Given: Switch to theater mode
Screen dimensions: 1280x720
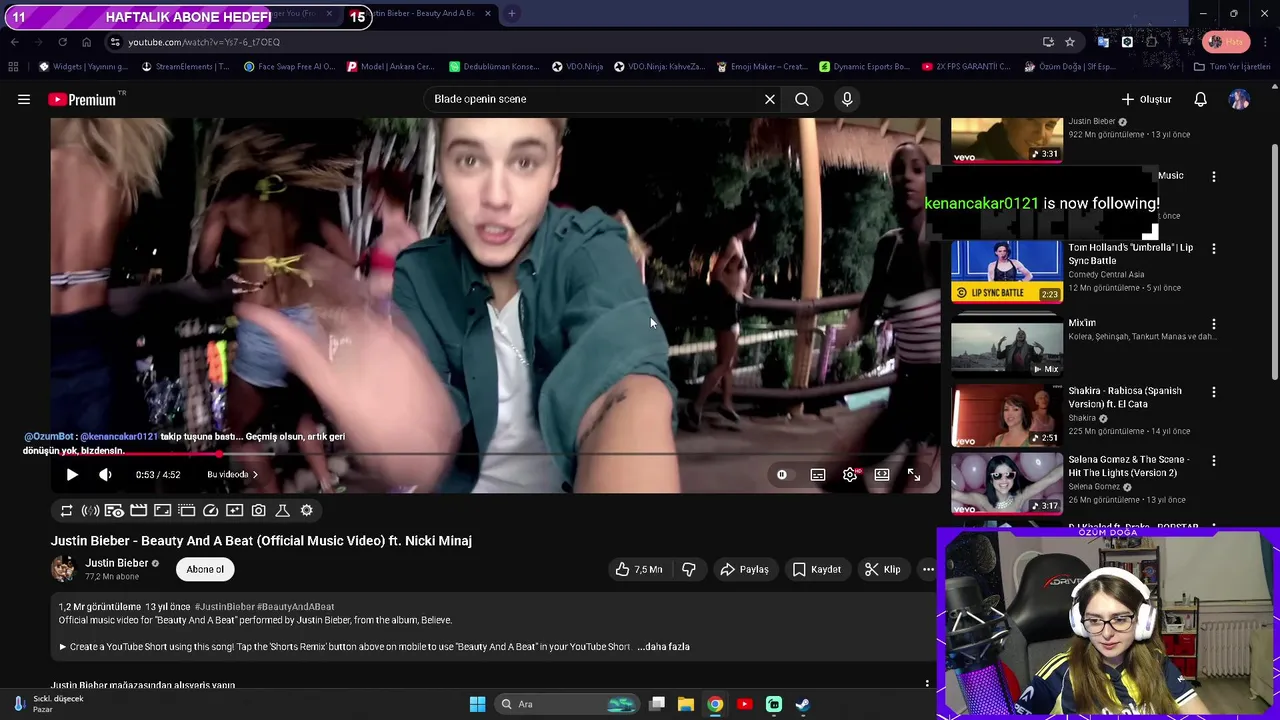Looking at the screenshot, I should pyautogui.click(x=882, y=475).
